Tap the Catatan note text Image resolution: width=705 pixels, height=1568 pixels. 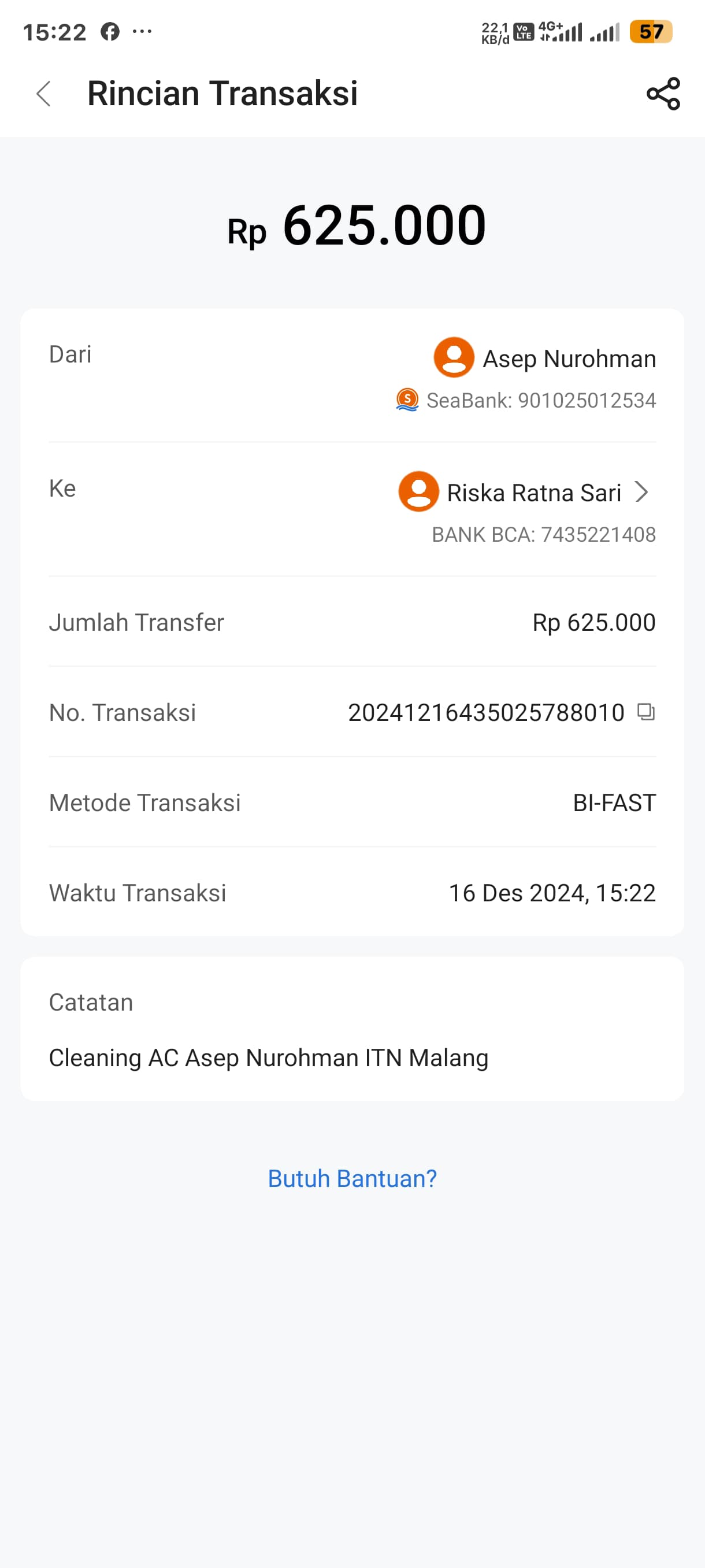268,1058
